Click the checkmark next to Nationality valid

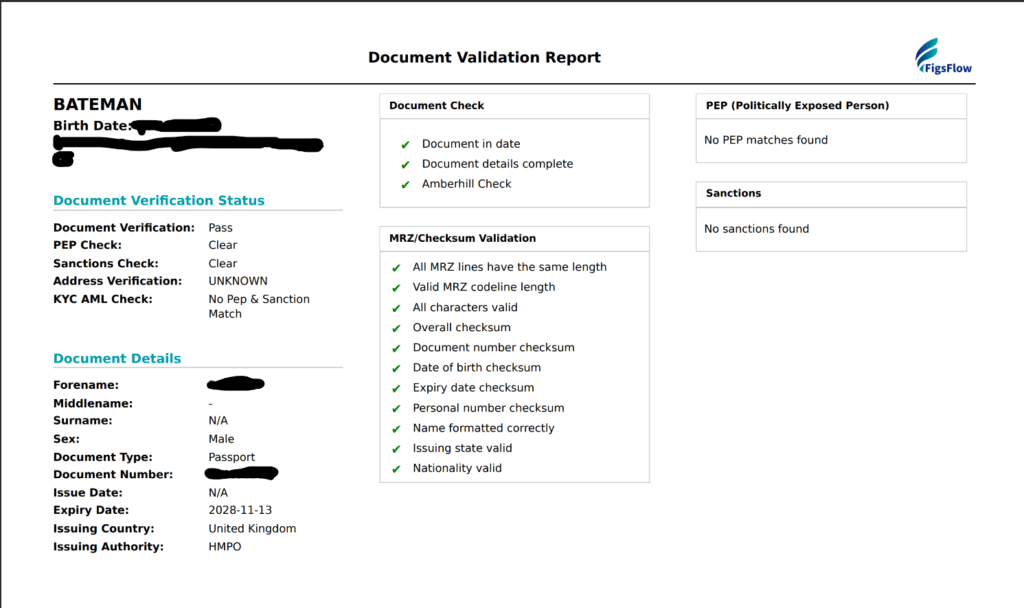396,468
